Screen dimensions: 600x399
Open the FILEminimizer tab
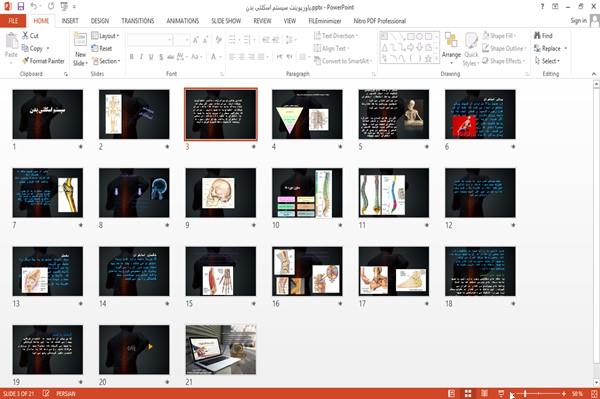tap(325, 21)
